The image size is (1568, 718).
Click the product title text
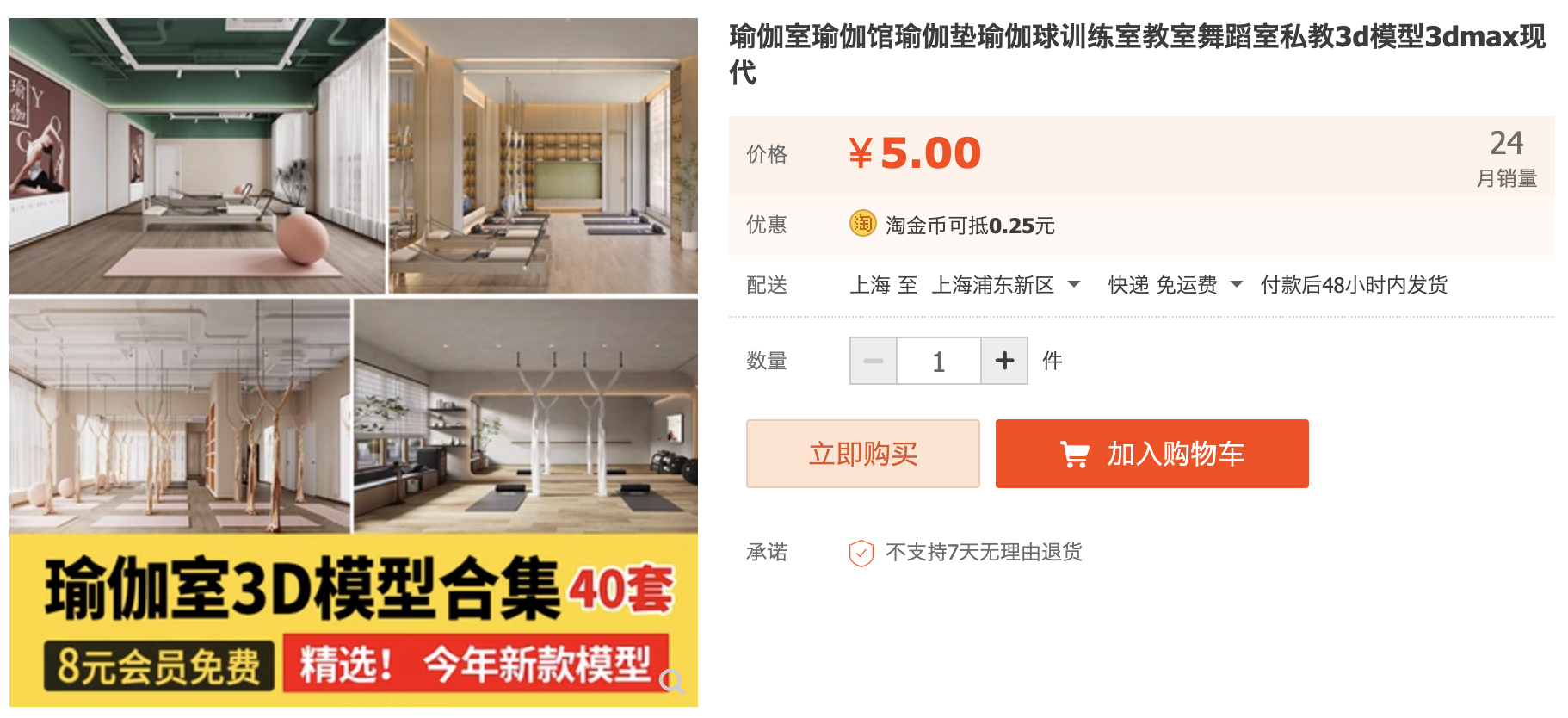[1138, 54]
